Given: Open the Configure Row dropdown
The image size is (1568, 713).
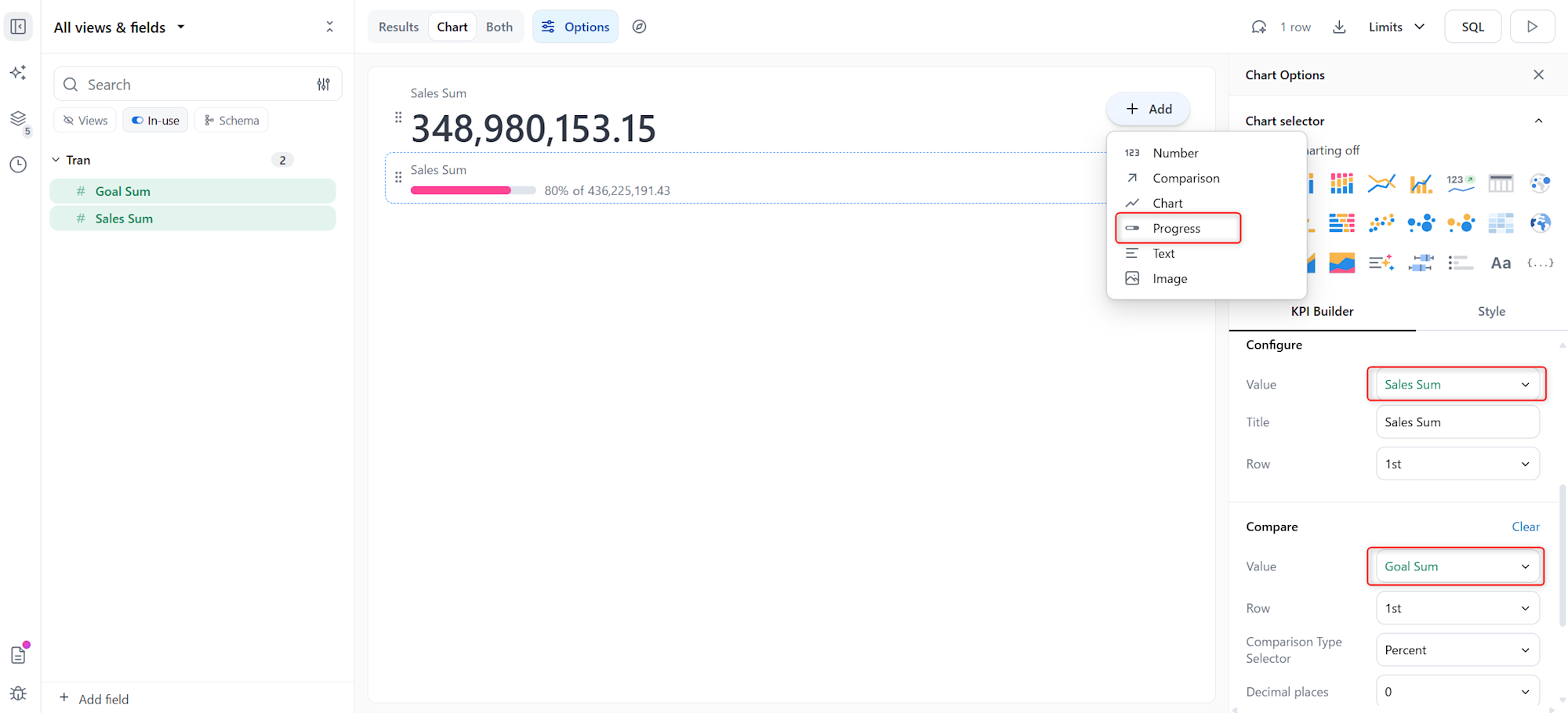Looking at the screenshot, I should tap(1457, 464).
